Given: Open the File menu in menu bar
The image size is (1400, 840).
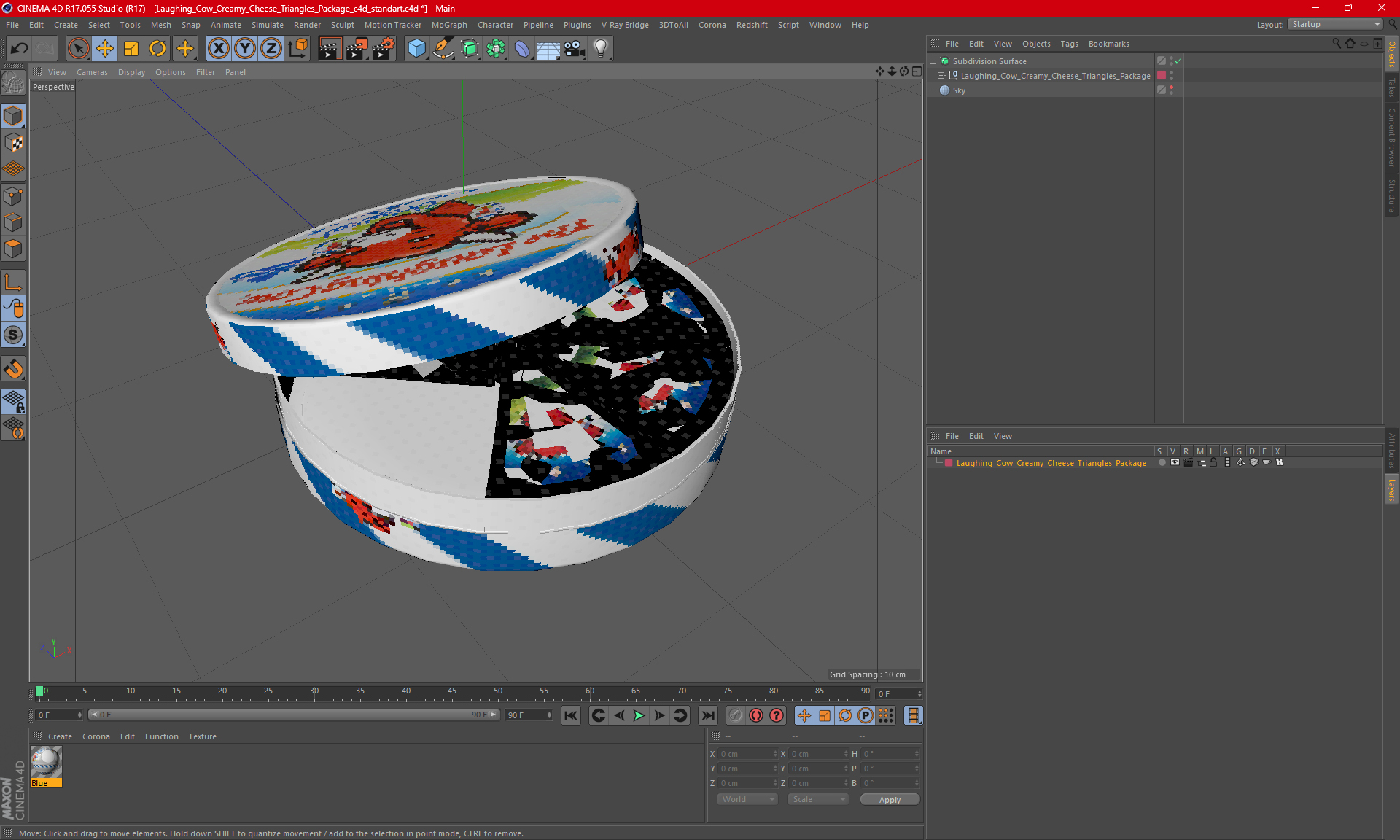Looking at the screenshot, I should pos(12,25).
